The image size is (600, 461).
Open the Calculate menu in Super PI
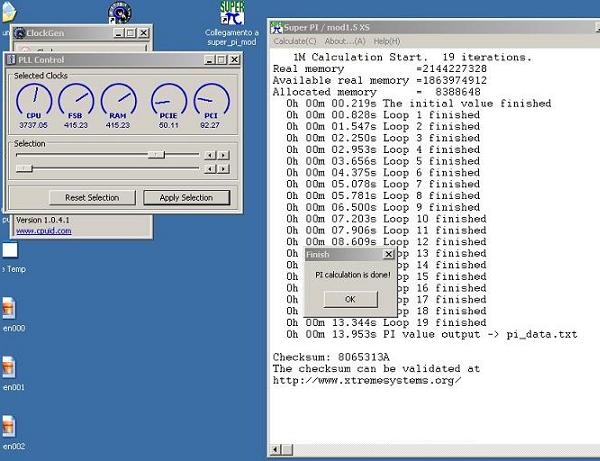tap(295, 41)
